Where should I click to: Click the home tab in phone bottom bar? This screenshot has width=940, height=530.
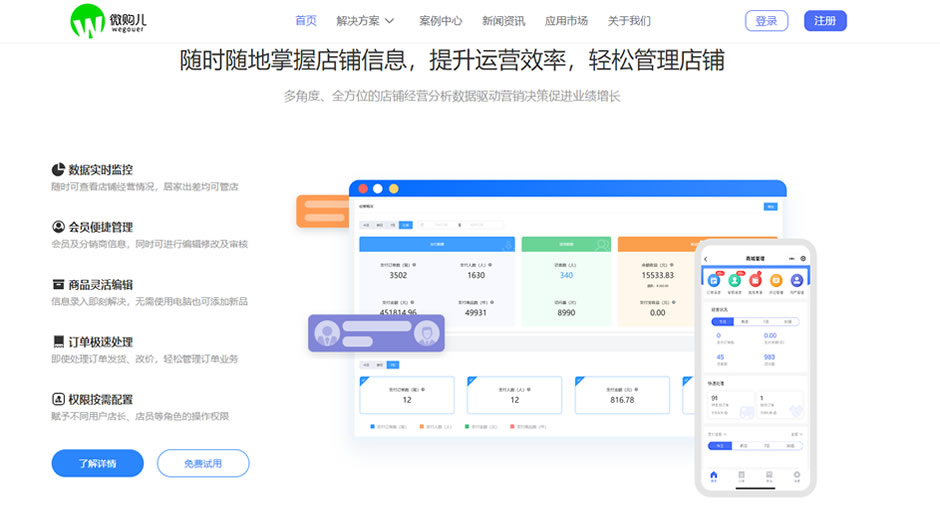pyautogui.click(x=713, y=476)
